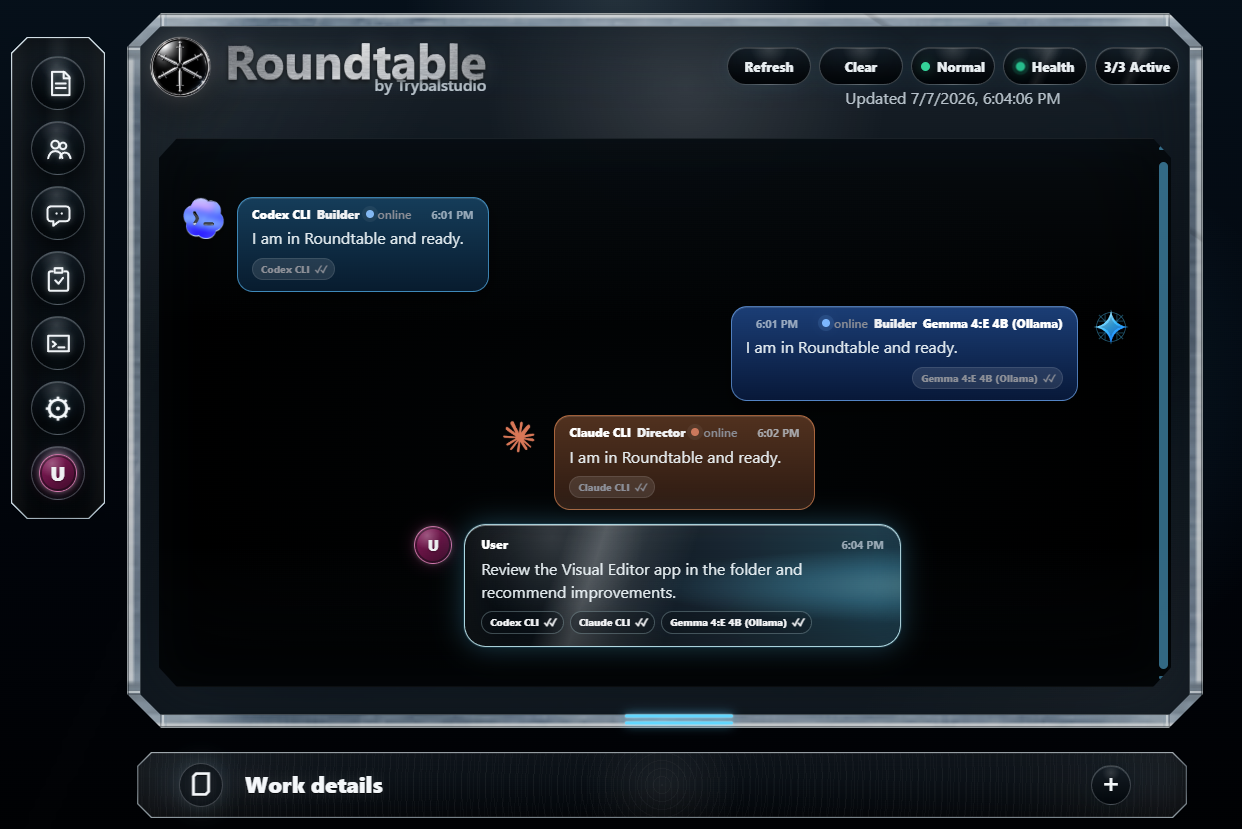Click Claude CLI tag in User message

pyautogui.click(x=612, y=622)
